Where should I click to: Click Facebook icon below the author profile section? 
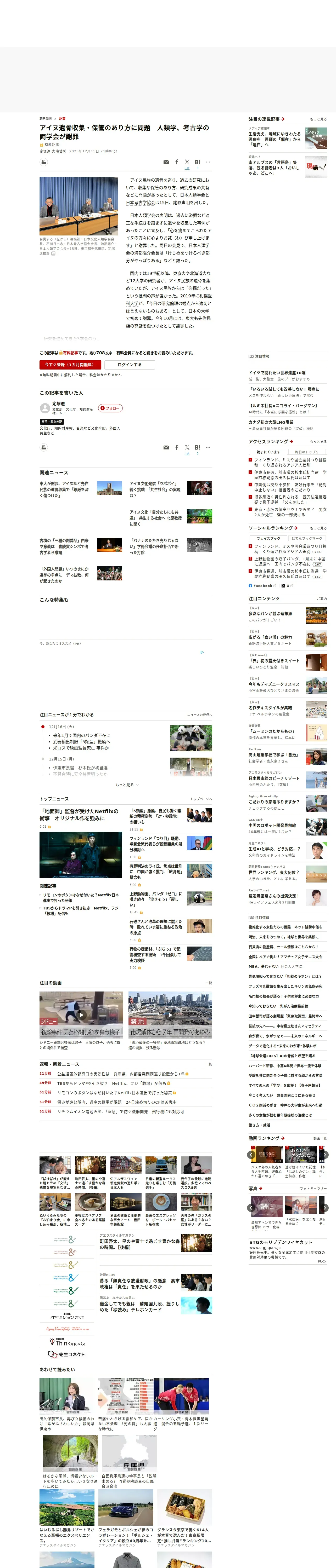(x=177, y=447)
